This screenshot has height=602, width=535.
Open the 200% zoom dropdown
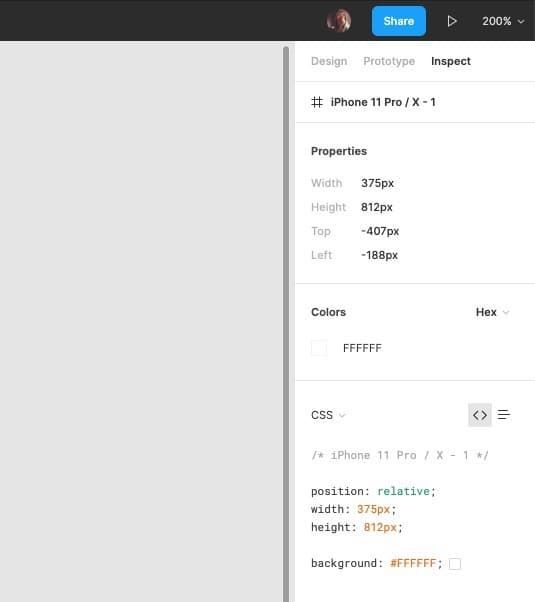pos(503,21)
